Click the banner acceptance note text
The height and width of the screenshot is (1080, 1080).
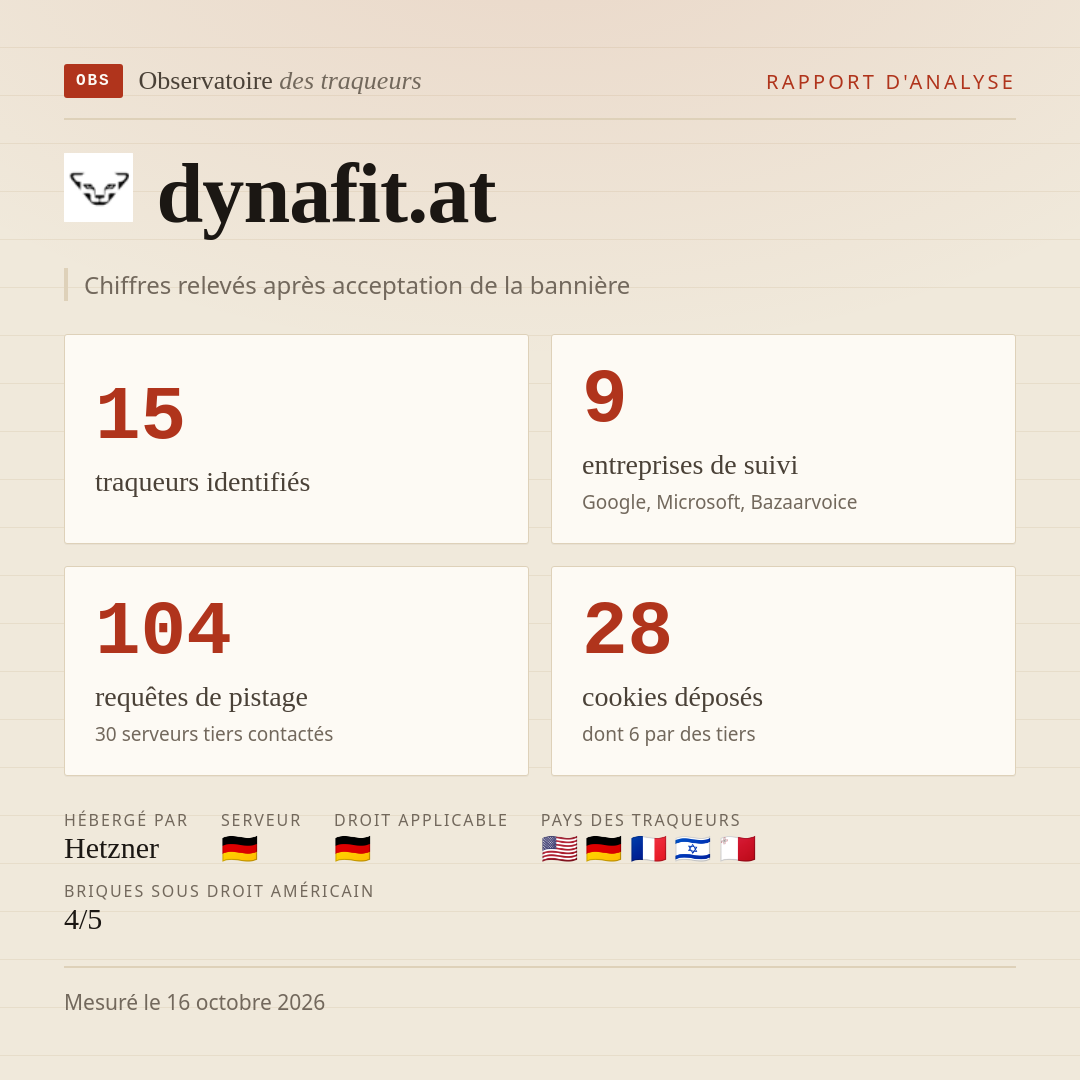pos(357,285)
